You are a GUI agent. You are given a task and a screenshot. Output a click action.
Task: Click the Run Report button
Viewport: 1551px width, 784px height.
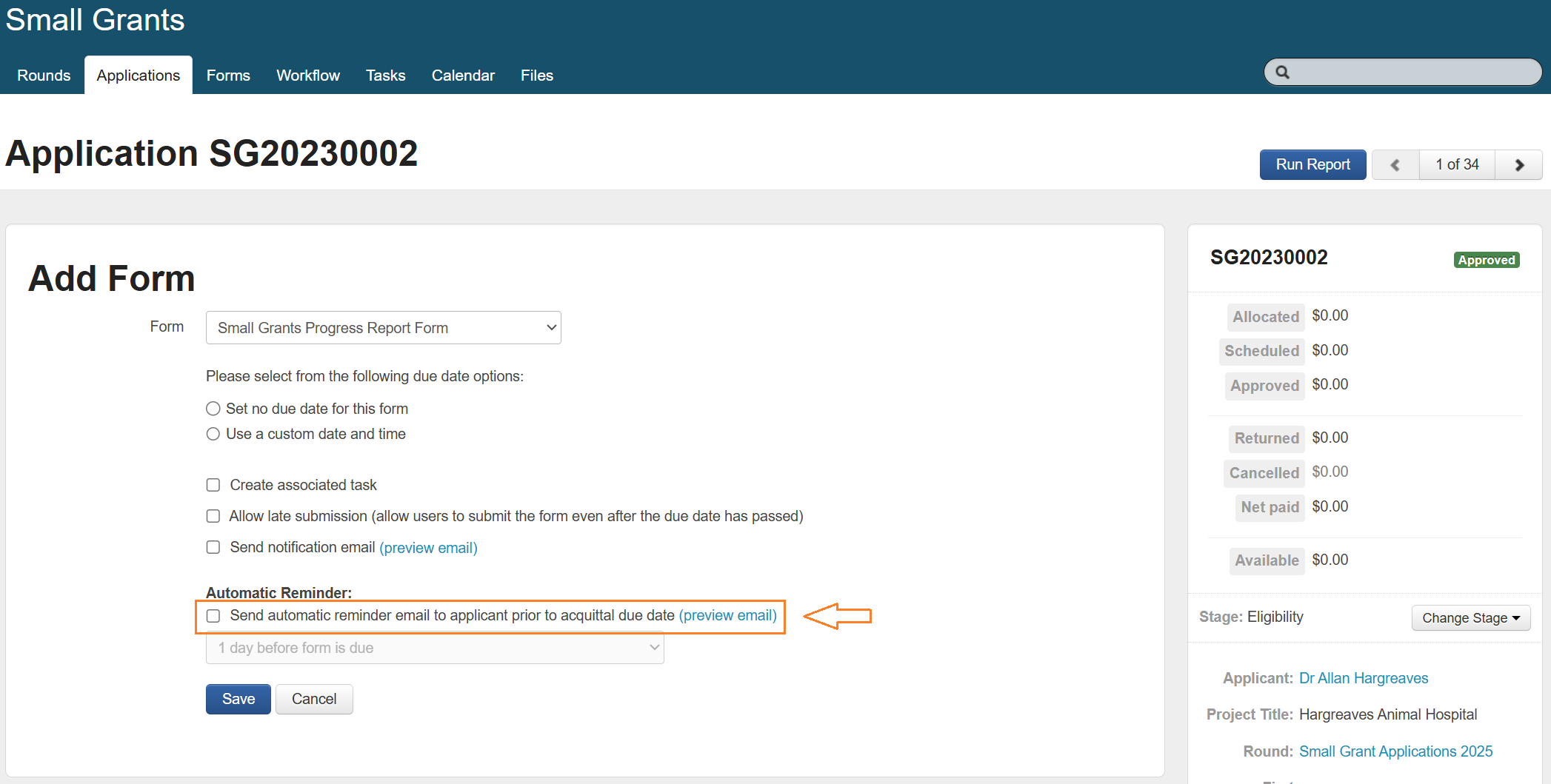coord(1312,165)
